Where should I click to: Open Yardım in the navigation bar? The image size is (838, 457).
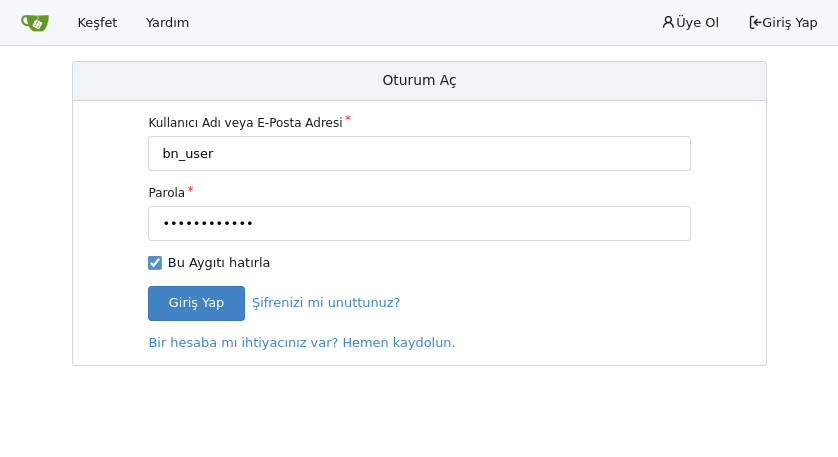[x=167, y=22]
